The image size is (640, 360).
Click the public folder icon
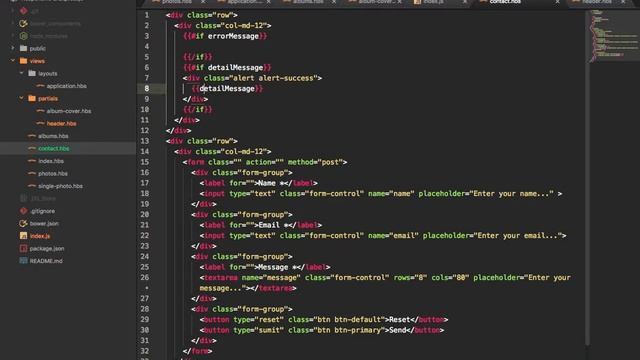click(24, 49)
